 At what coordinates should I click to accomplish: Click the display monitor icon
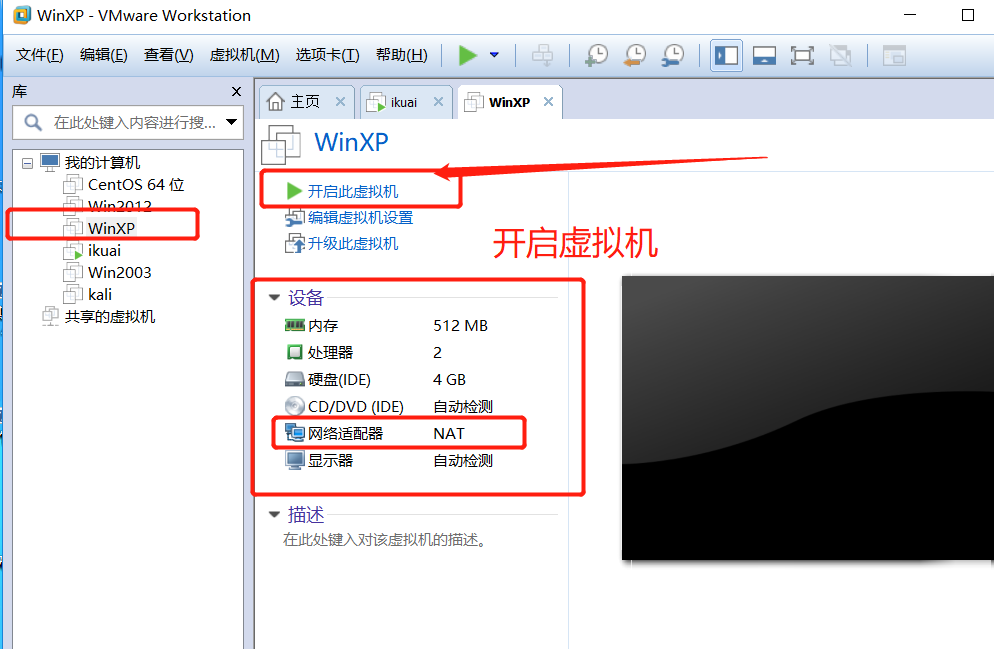point(295,461)
